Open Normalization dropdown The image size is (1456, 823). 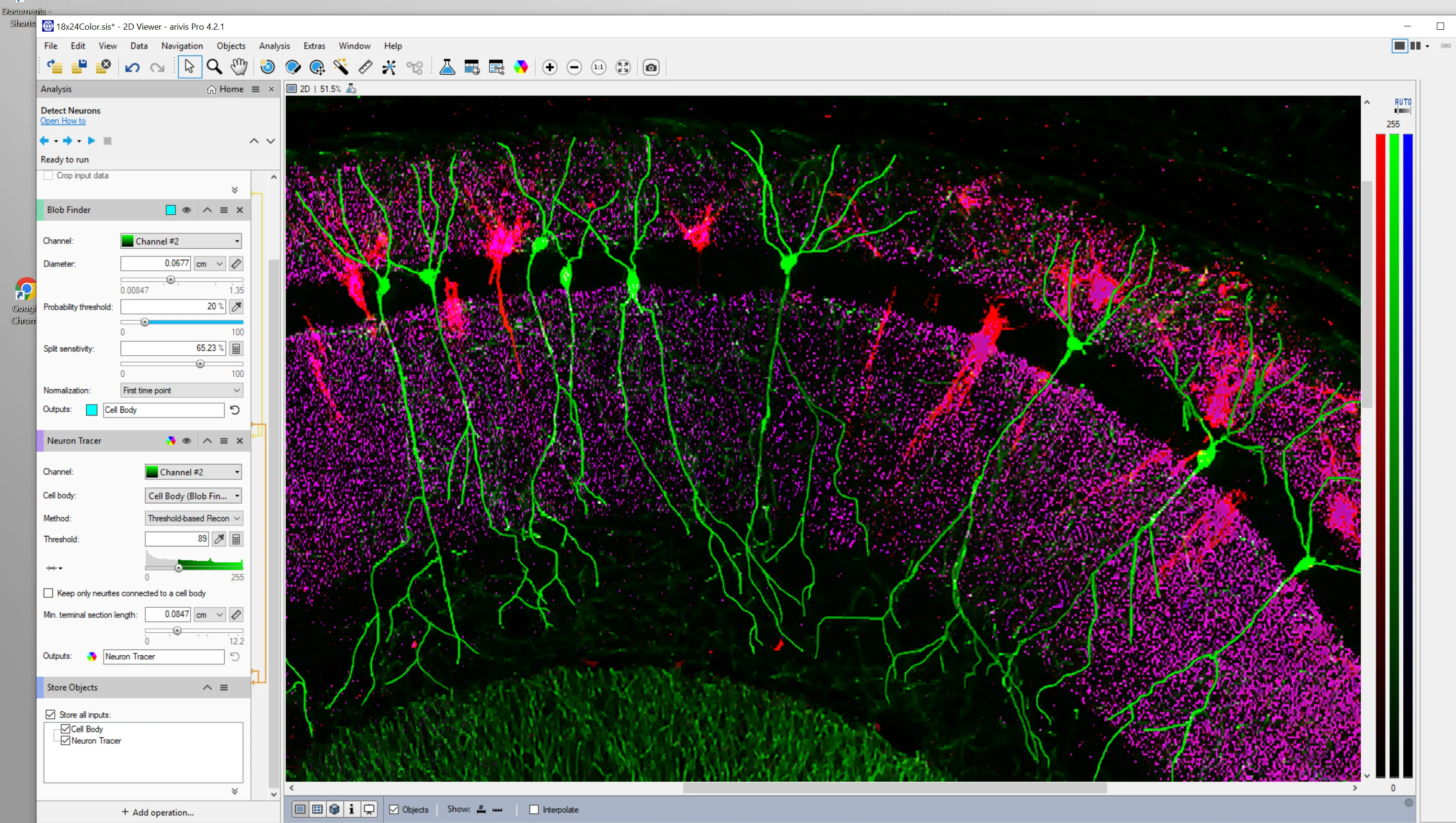tap(182, 390)
